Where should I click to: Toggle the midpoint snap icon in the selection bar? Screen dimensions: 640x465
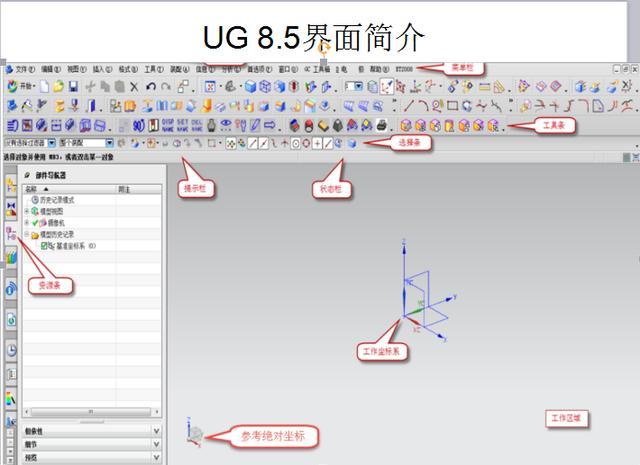point(264,143)
